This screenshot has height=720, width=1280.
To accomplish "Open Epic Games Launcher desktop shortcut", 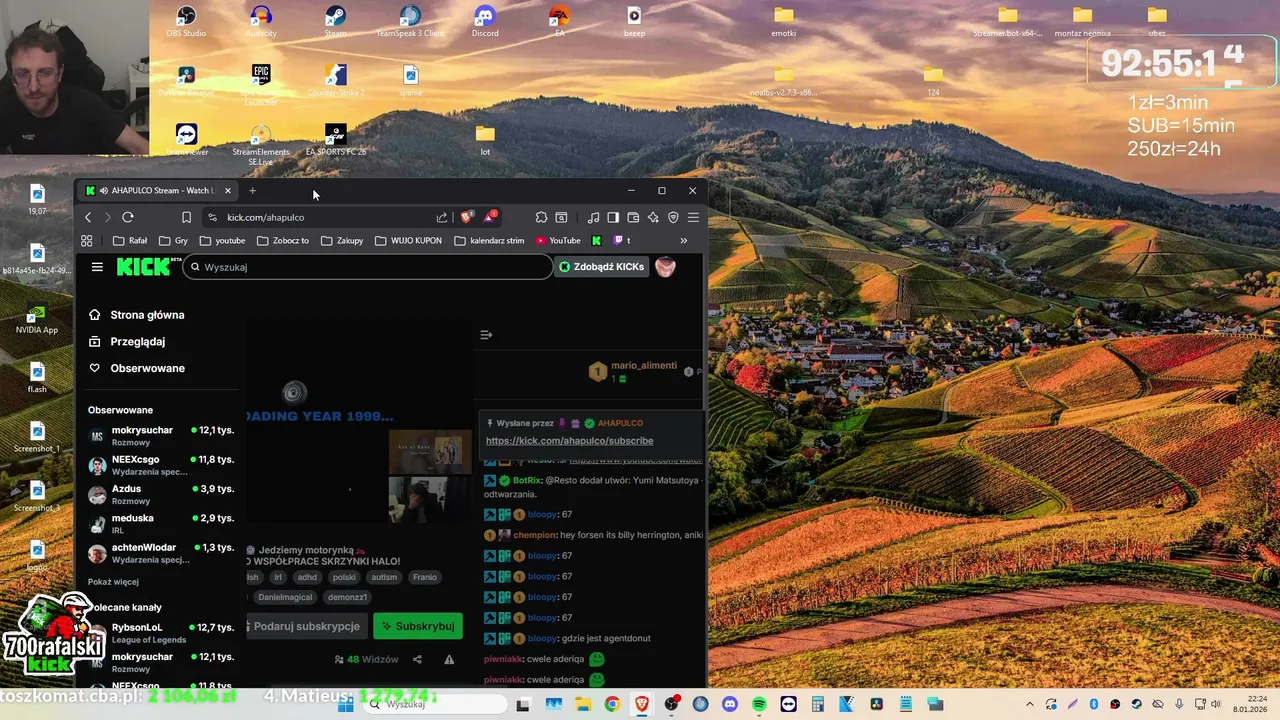I will (x=261, y=85).
